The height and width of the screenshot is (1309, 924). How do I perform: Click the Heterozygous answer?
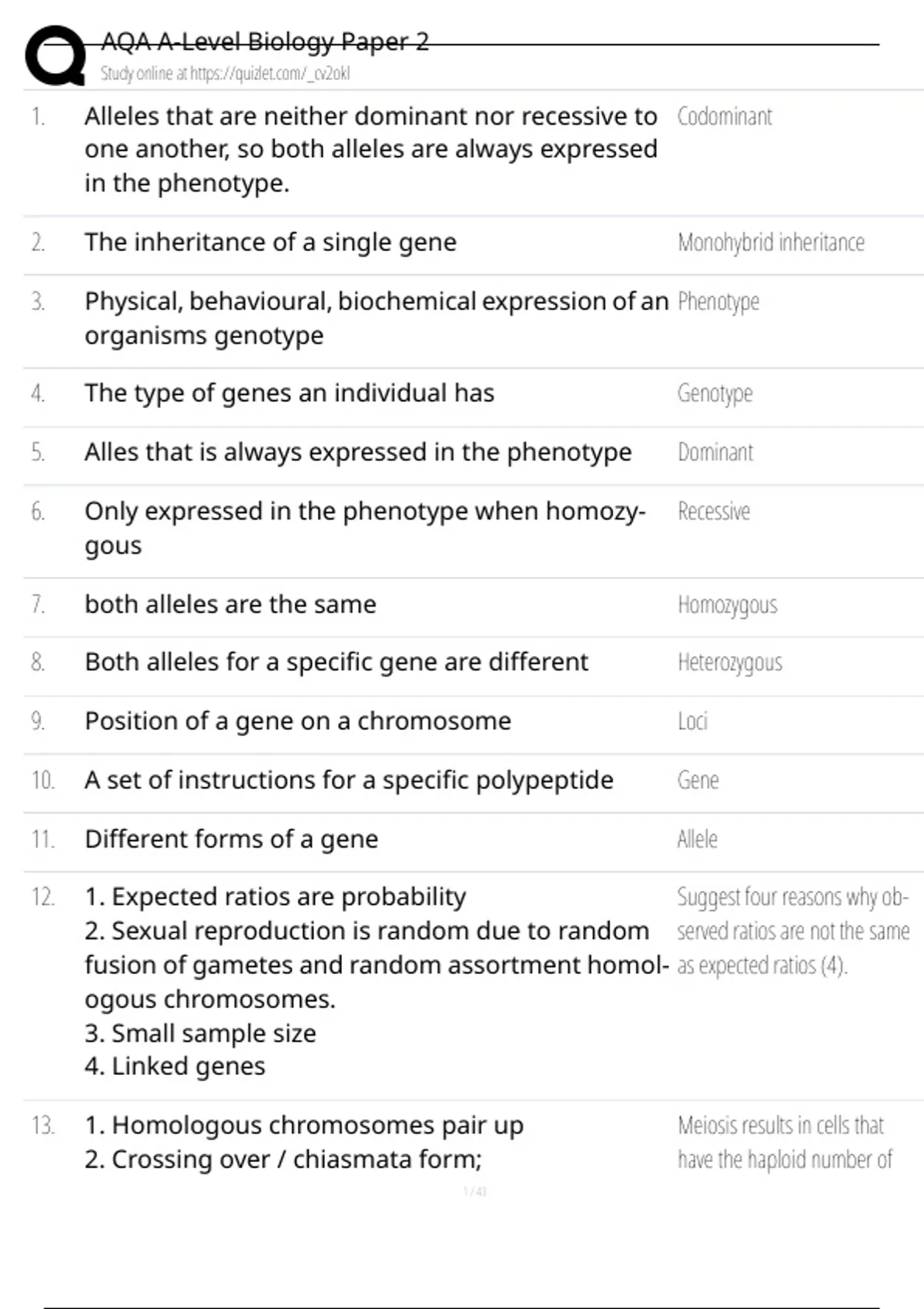[x=730, y=663]
